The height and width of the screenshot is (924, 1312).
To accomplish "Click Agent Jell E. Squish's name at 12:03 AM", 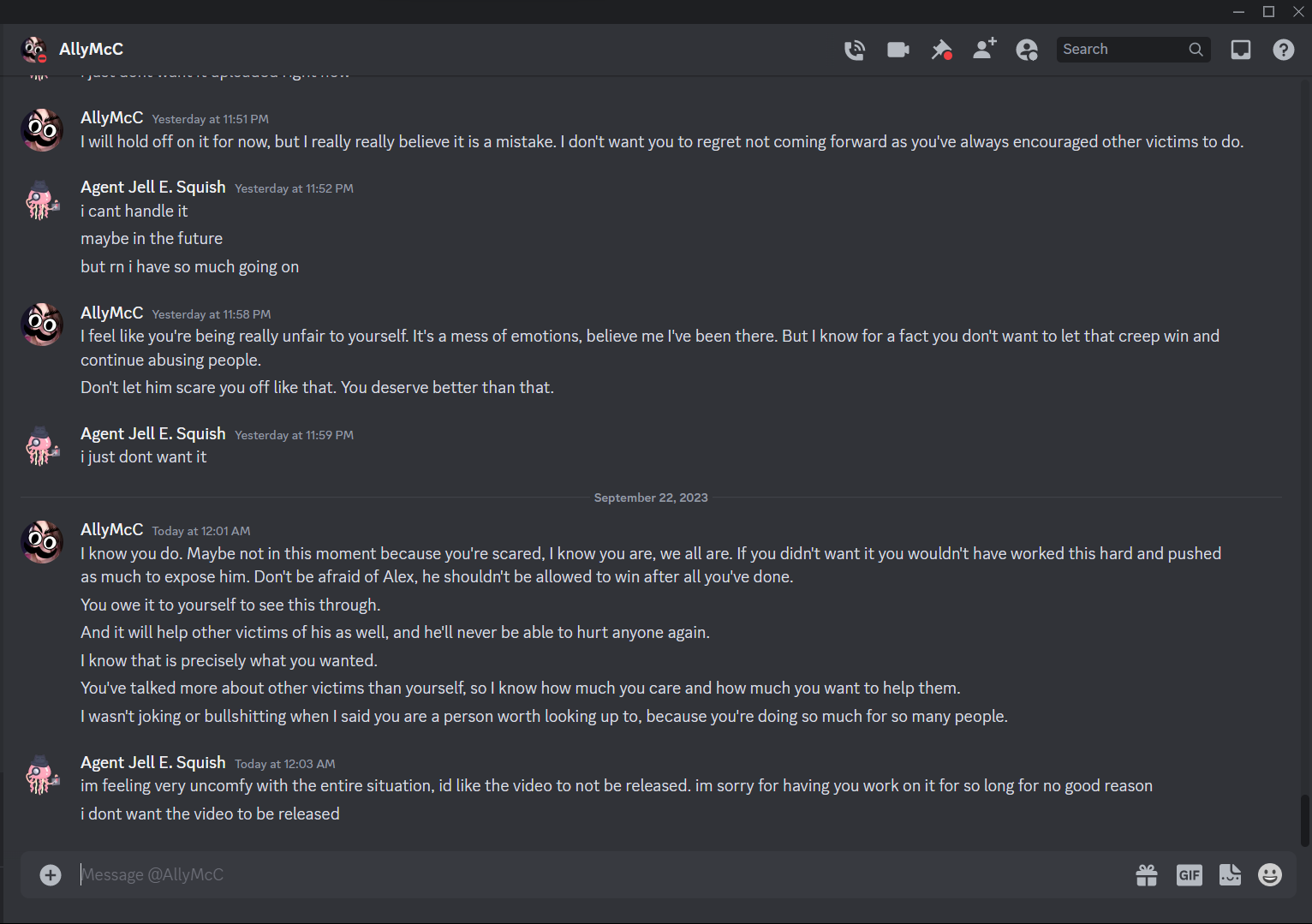I will coord(153,762).
